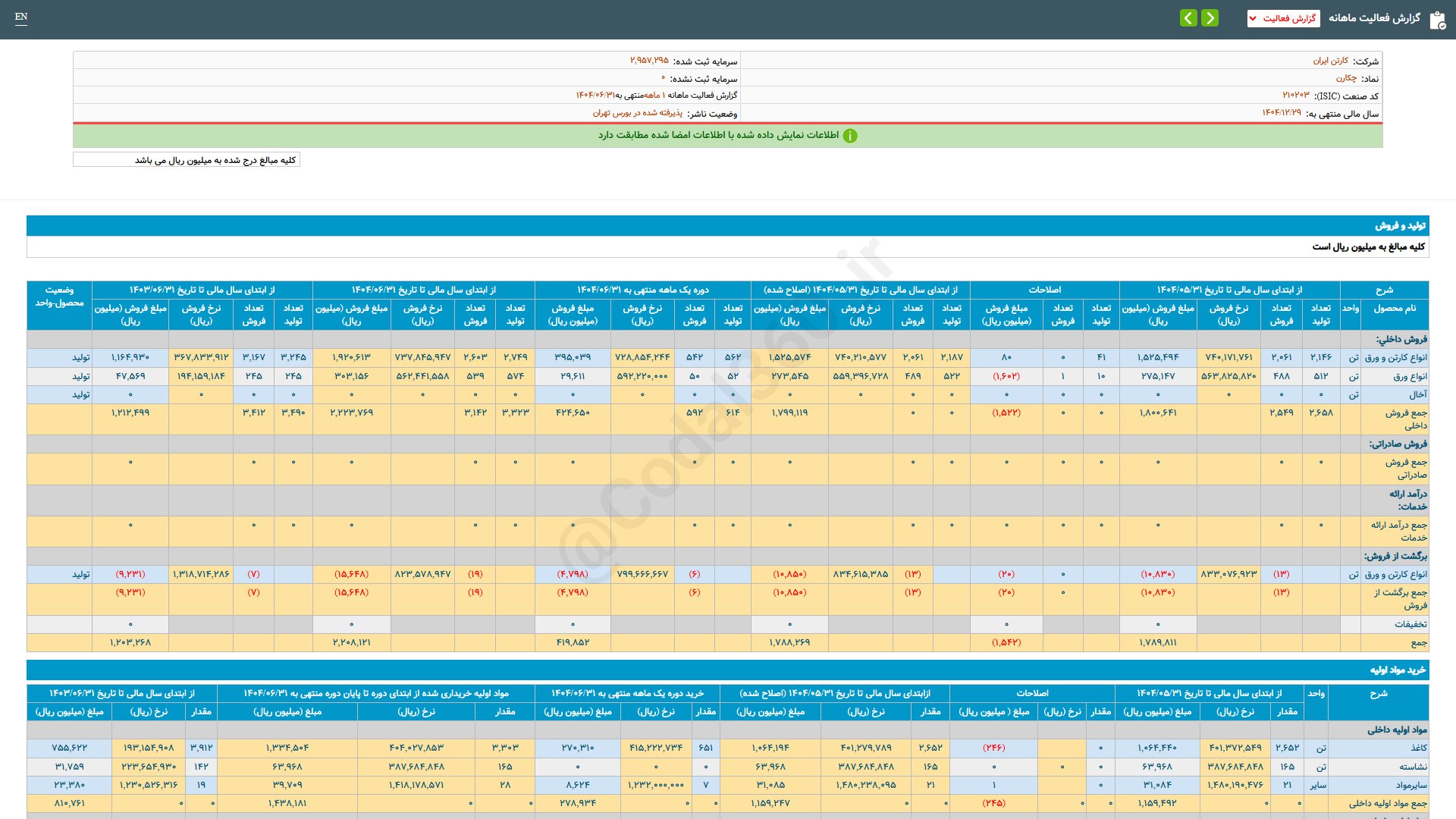Click the green right-arrow navigation button

[x=1210, y=17]
